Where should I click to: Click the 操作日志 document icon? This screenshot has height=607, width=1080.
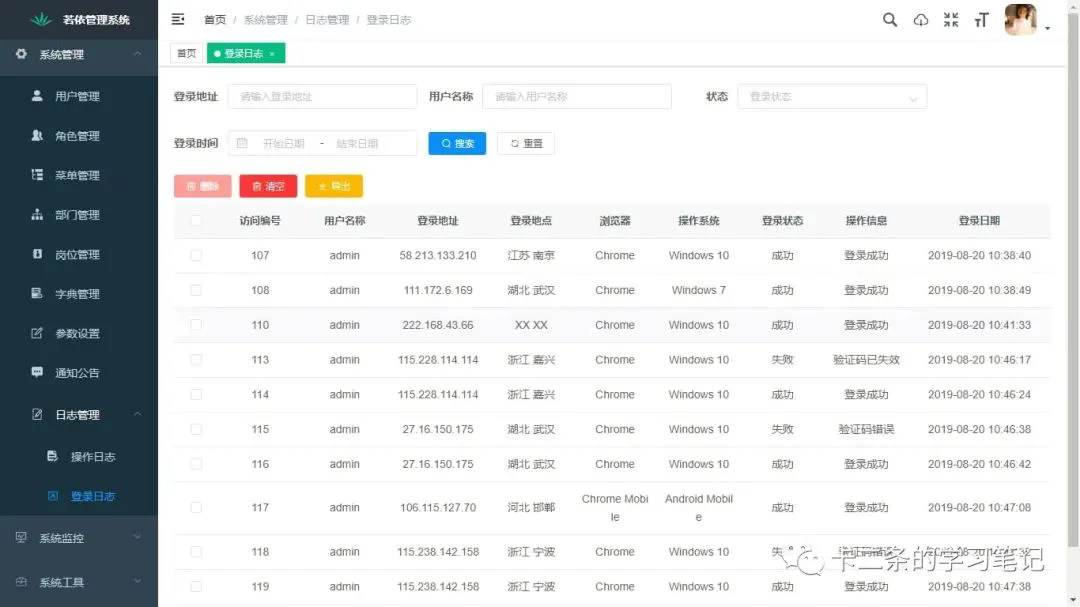52,455
